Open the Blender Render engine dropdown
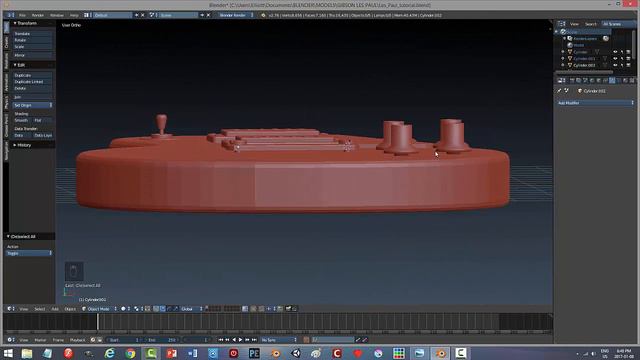Screen dimensions: 640x360 pyautogui.click(x=236, y=15)
